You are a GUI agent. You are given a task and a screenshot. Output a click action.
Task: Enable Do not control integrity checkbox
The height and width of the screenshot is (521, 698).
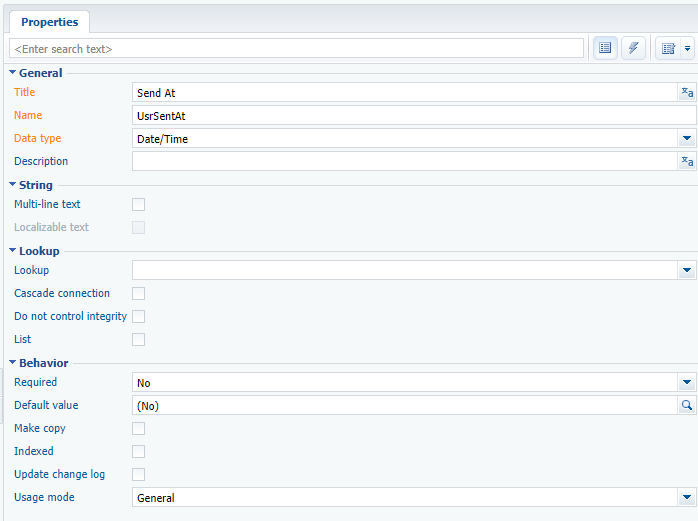pyautogui.click(x=138, y=316)
